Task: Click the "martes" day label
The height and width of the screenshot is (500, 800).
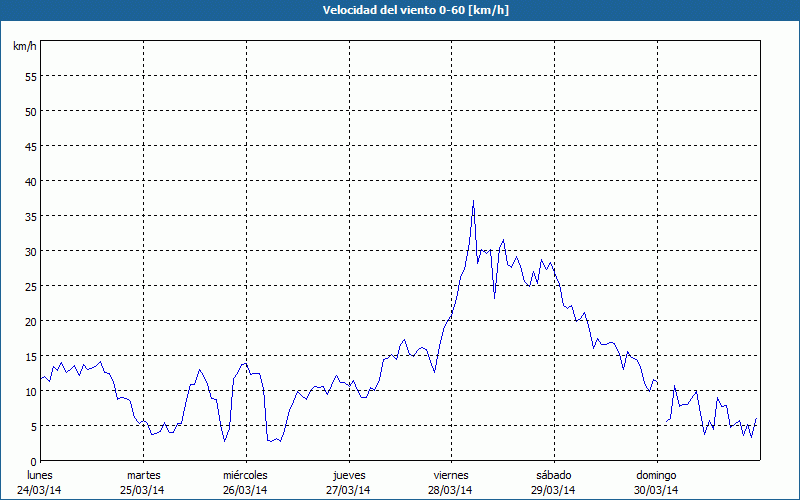Action: coord(143,475)
